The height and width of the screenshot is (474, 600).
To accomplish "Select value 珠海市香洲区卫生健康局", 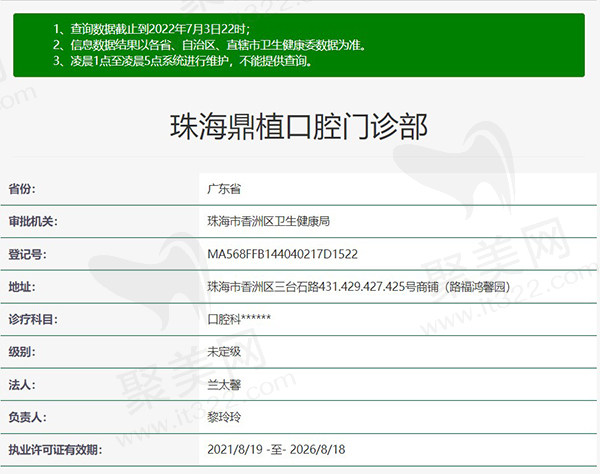I will tap(268, 222).
